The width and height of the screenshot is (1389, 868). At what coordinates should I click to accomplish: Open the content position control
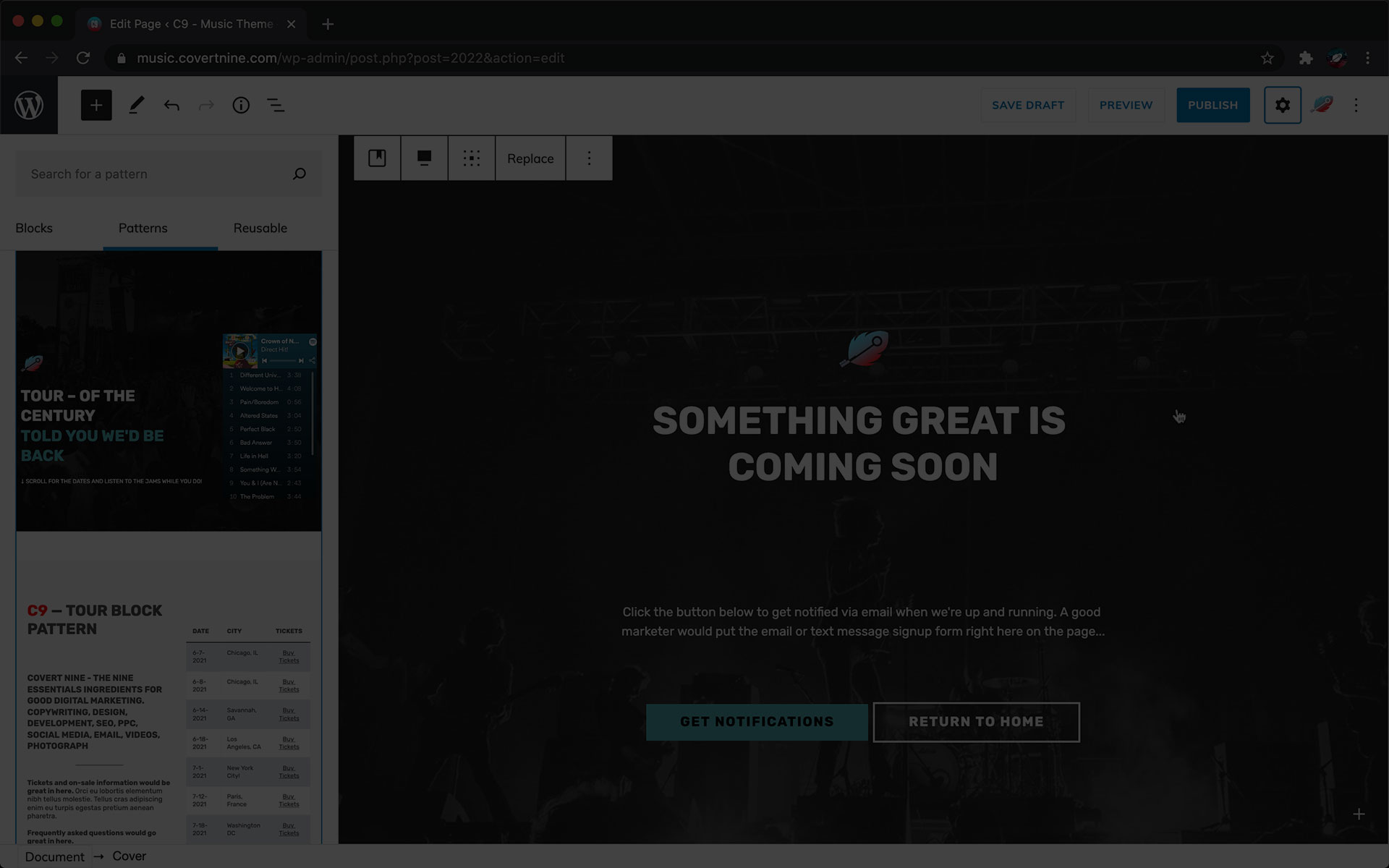click(x=424, y=158)
